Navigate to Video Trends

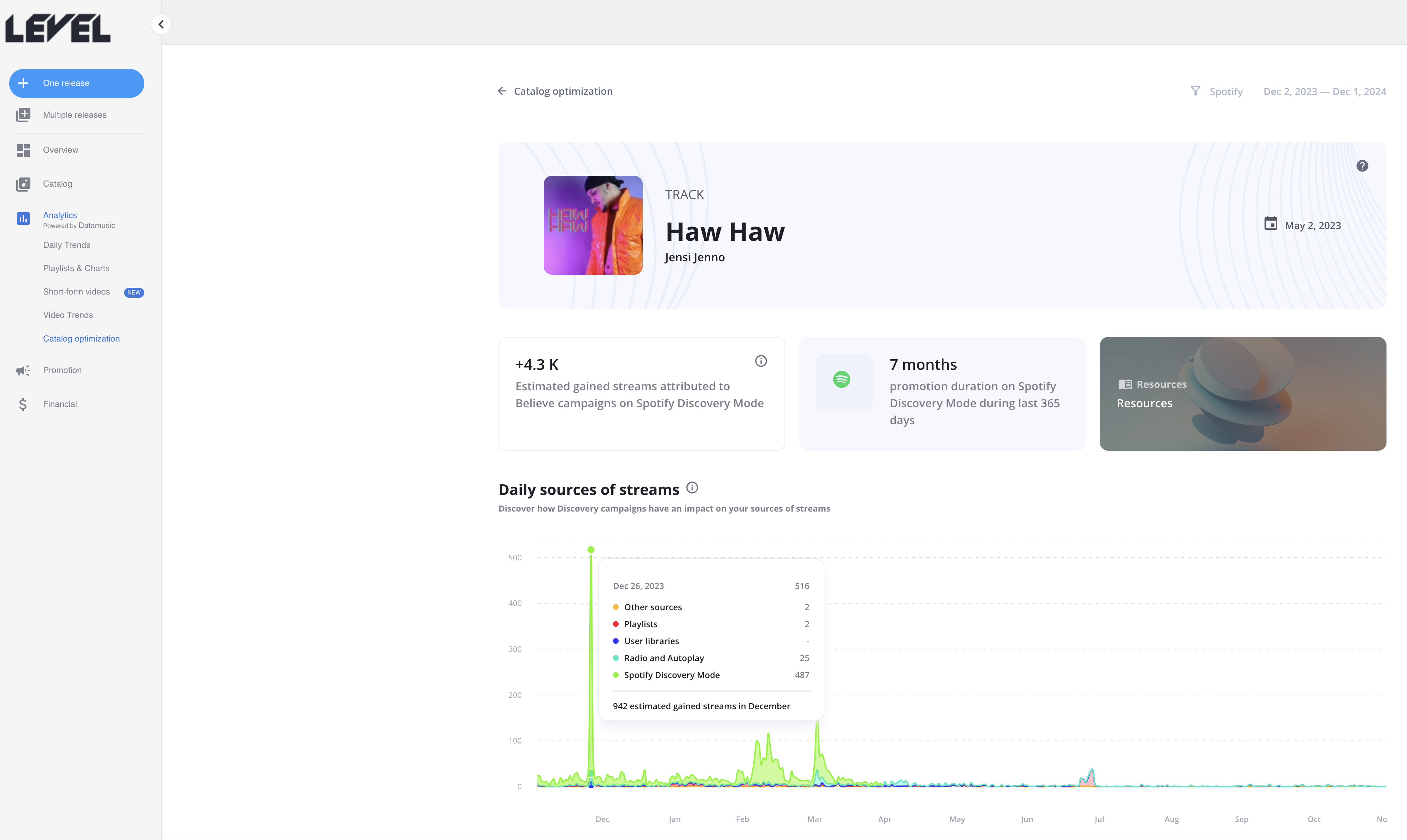68,315
